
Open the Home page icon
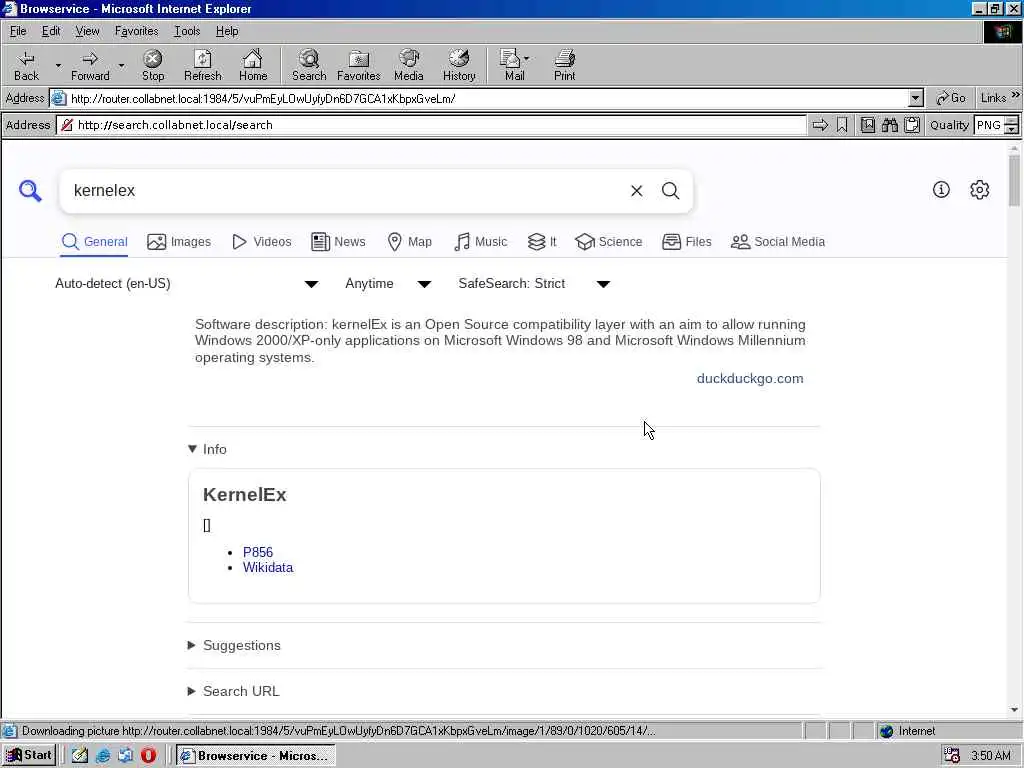pos(253,65)
